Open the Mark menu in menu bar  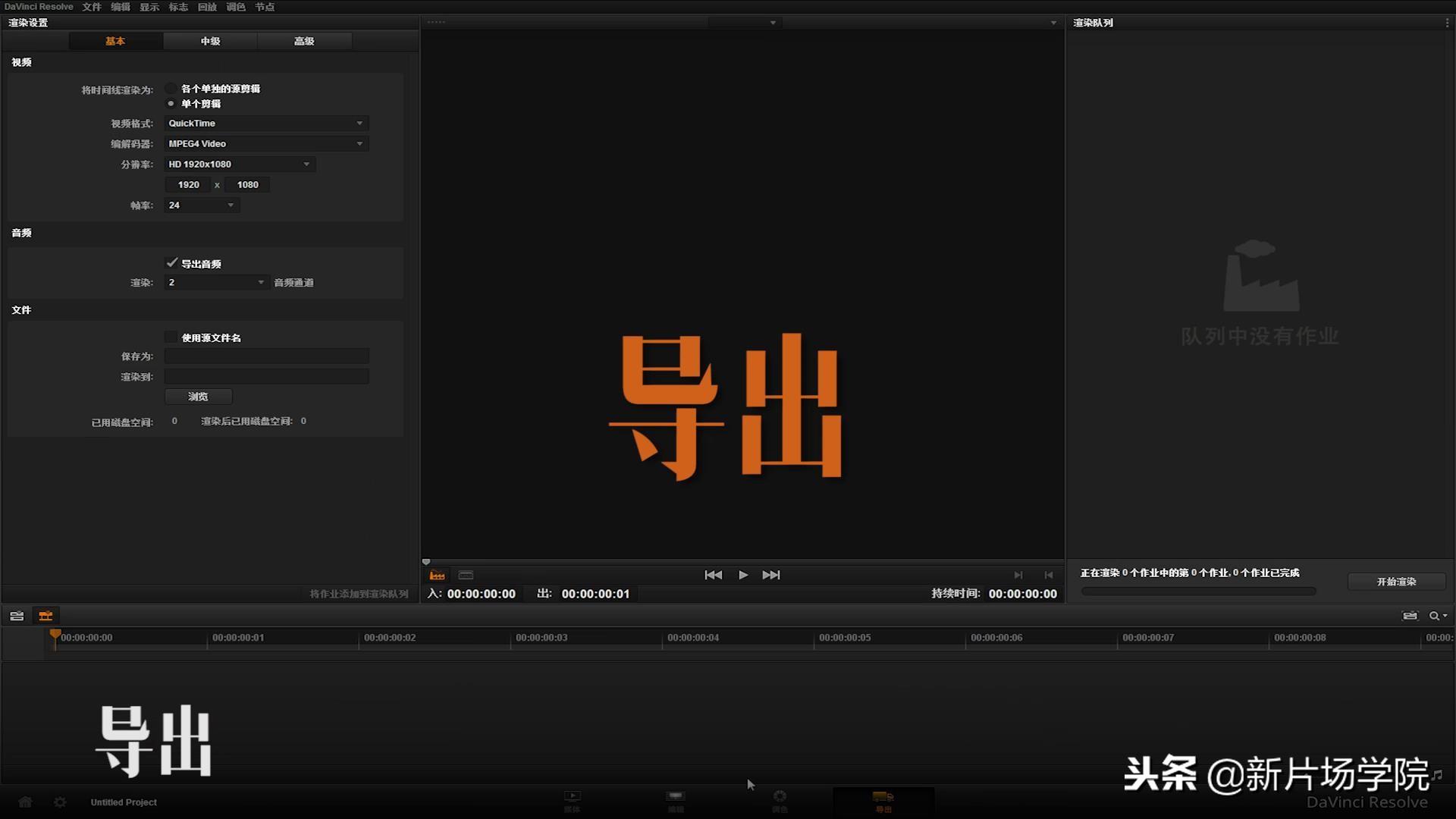coord(178,7)
